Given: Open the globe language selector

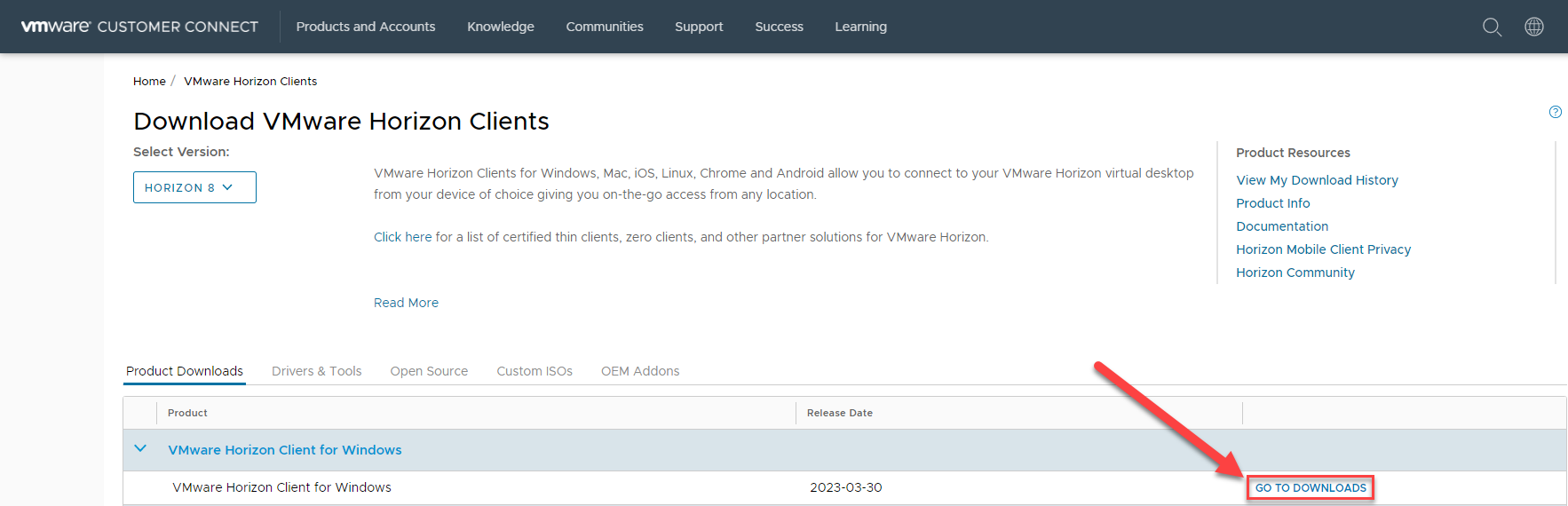Looking at the screenshot, I should [1533, 27].
